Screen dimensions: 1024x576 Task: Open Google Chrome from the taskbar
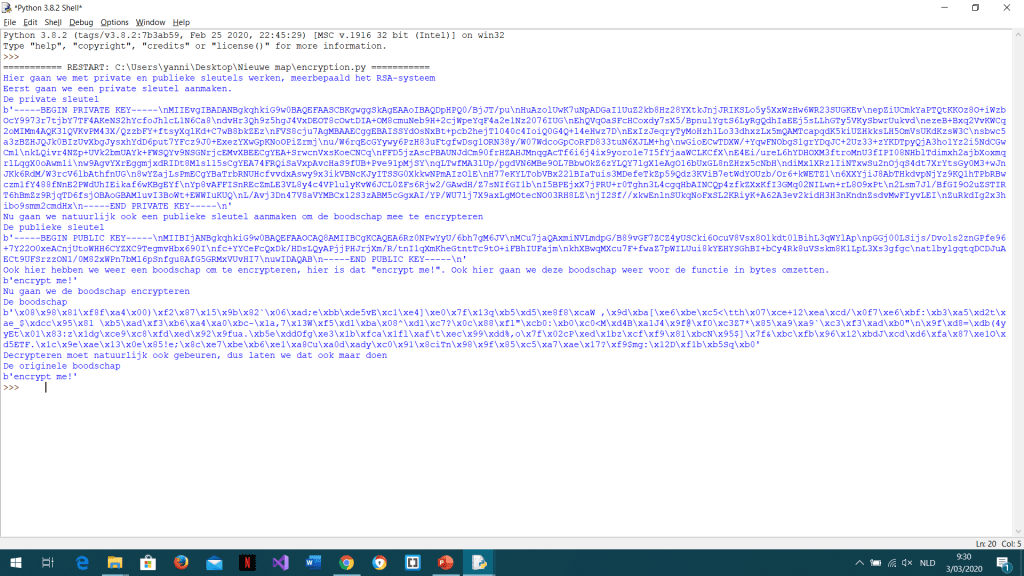point(346,561)
